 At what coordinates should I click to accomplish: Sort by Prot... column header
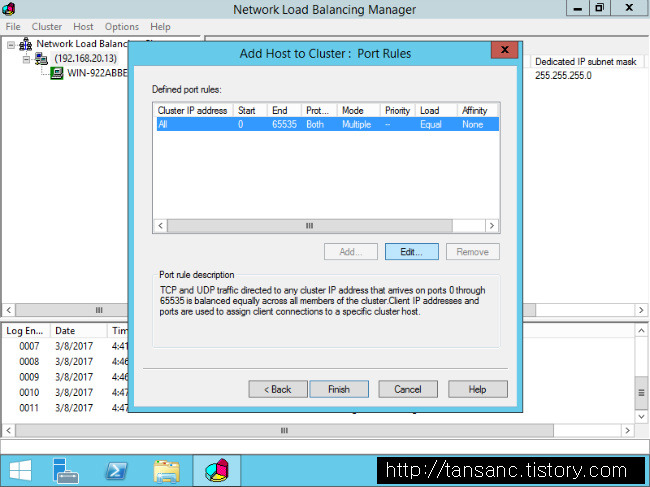point(319,111)
